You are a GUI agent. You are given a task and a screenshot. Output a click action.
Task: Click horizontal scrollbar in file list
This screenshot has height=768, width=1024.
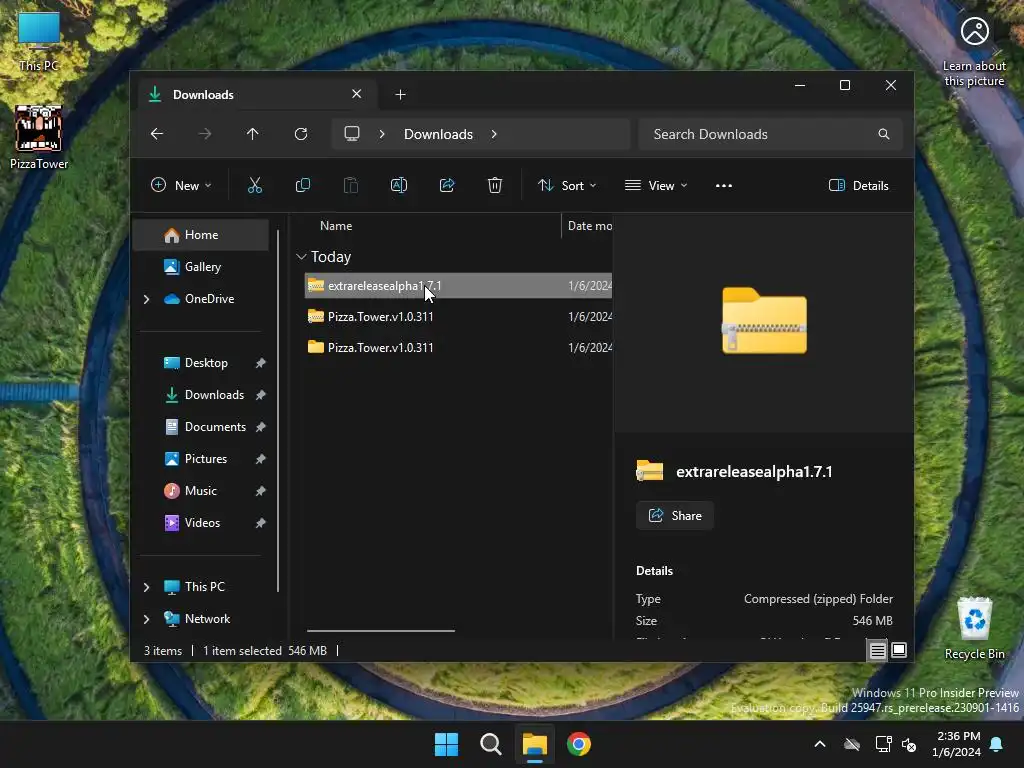pos(381,631)
